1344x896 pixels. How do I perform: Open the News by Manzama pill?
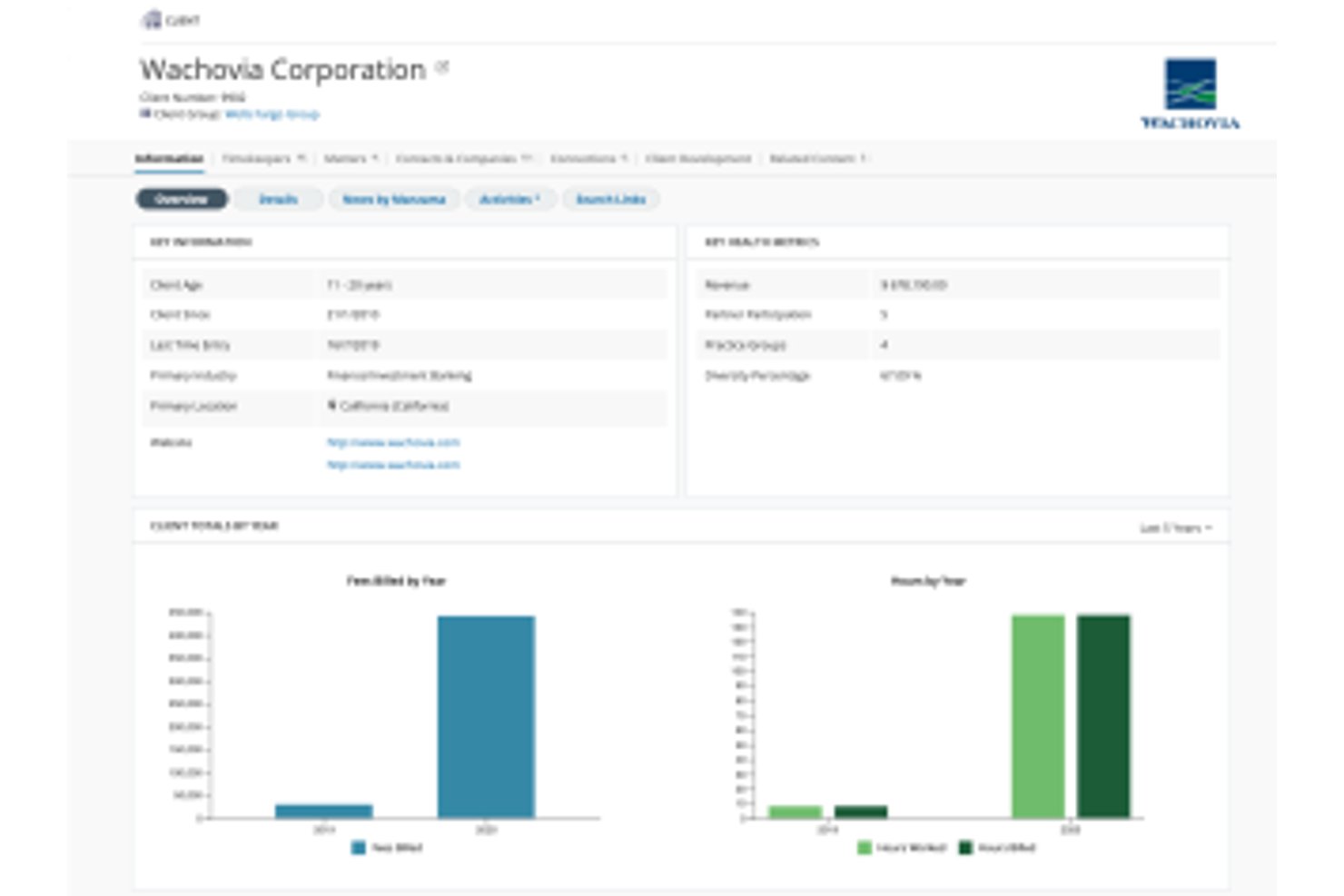(x=394, y=199)
